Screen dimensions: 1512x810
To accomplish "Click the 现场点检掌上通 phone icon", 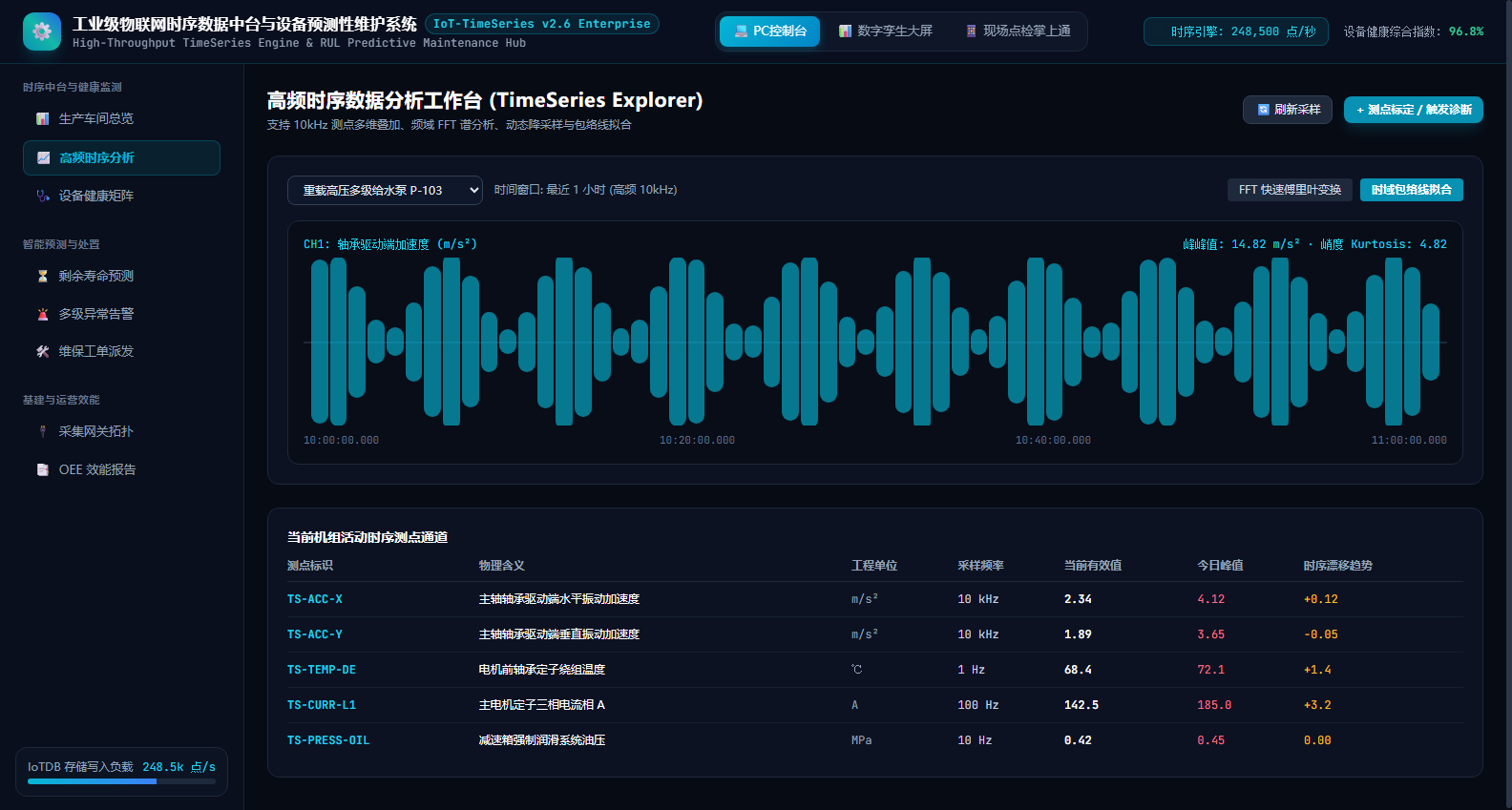I will pyautogui.click(x=971, y=31).
